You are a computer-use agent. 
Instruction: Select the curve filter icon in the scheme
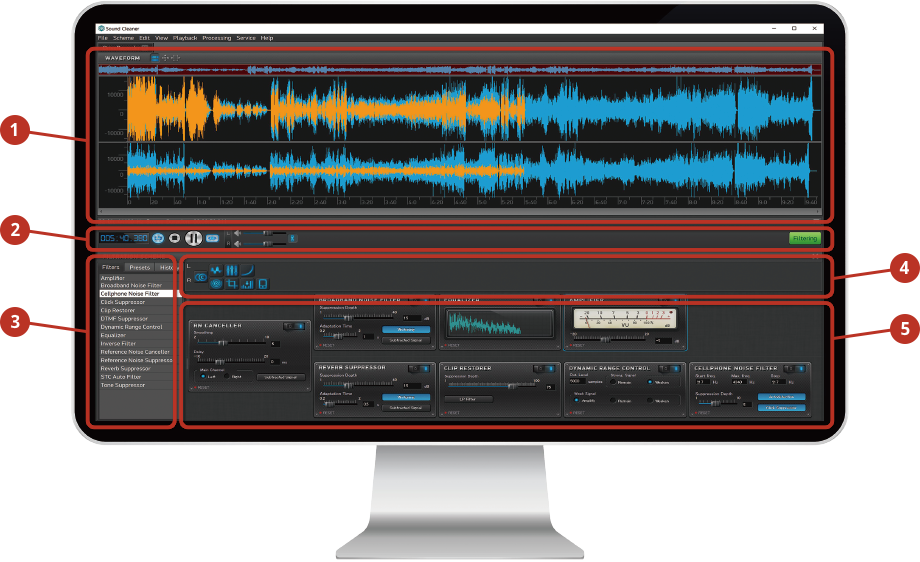tap(248, 270)
